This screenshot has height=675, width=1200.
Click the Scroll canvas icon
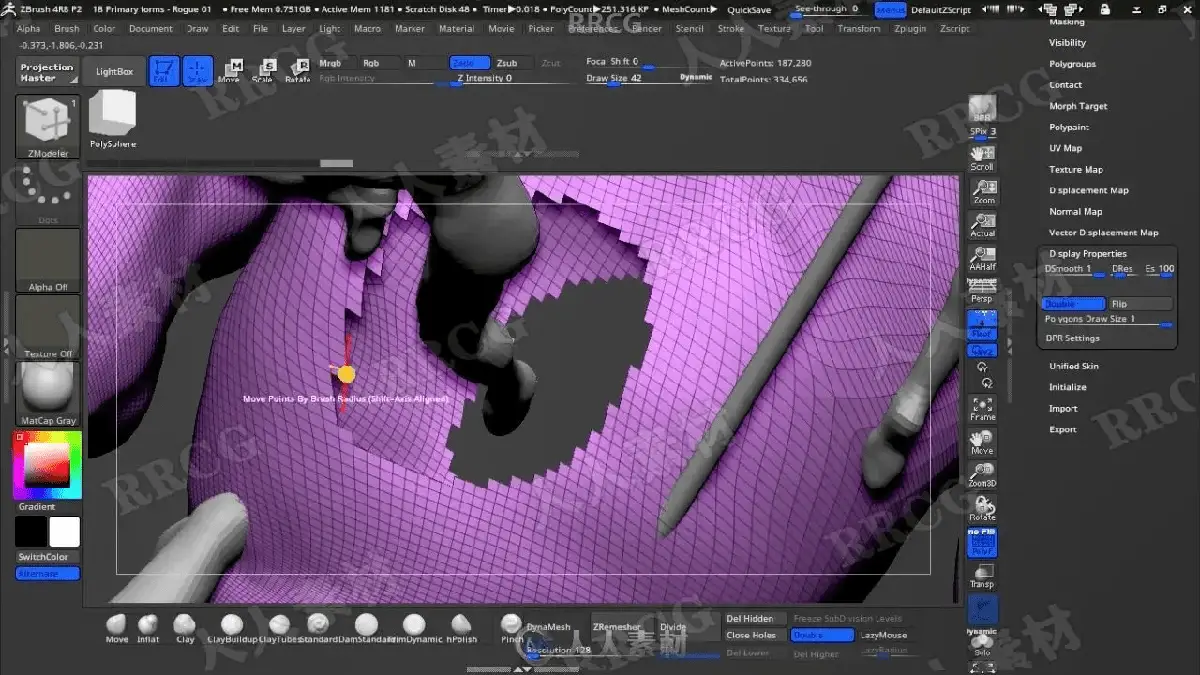[x=983, y=158]
